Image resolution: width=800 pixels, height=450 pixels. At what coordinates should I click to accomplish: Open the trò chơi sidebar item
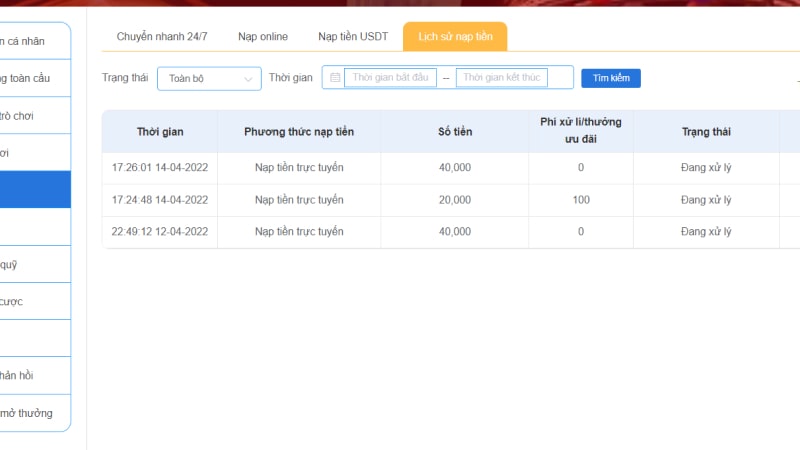[x=35, y=116]
